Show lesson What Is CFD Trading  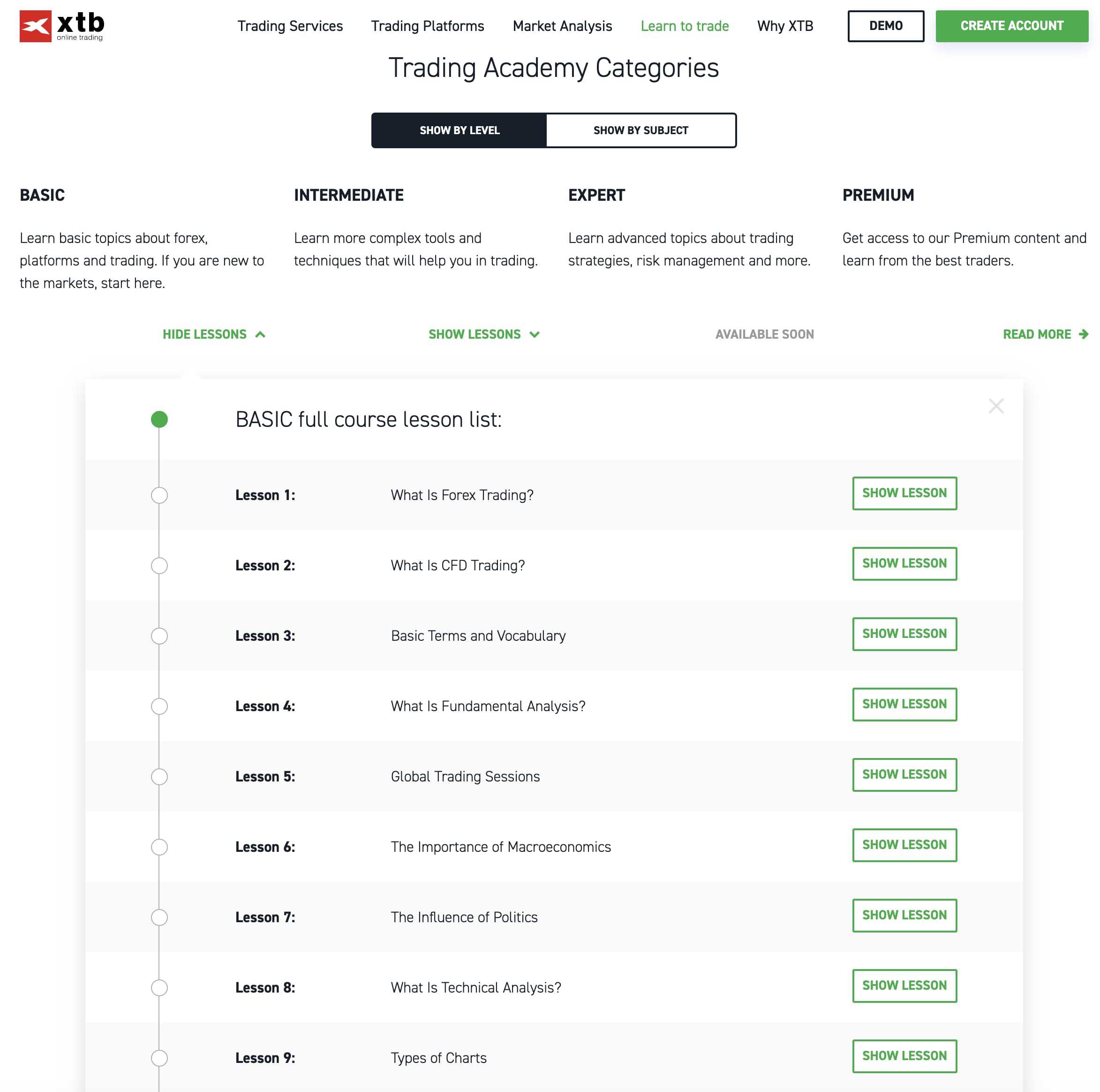(904, 563)
